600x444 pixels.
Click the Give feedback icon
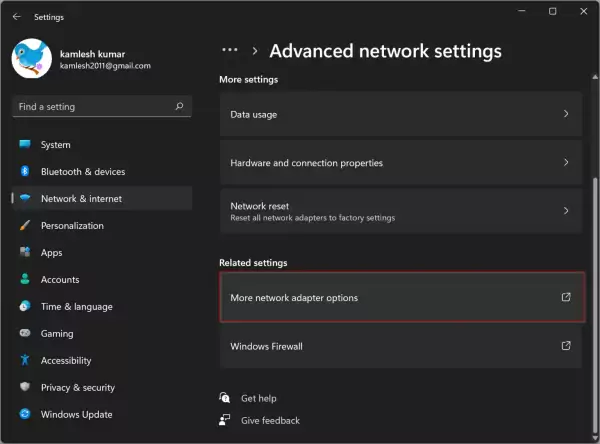[x=225, y=420]
